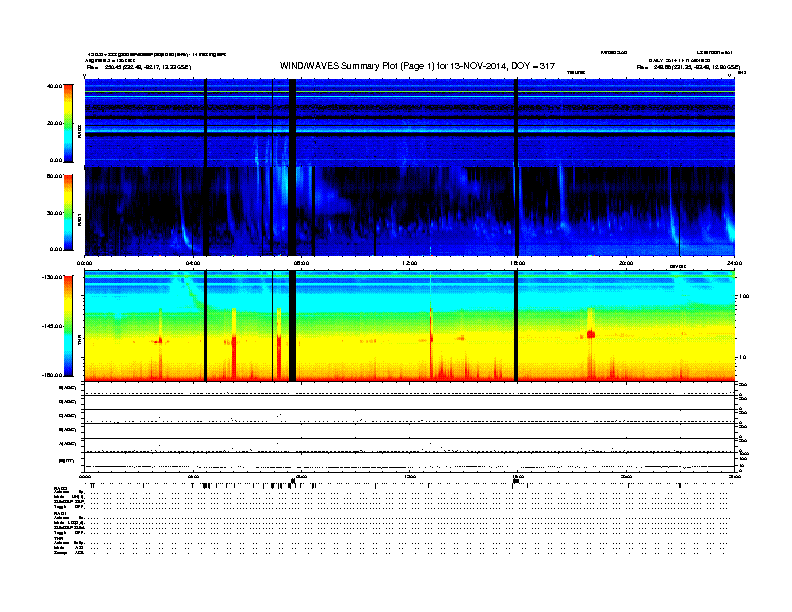
Task: Click the RAD1 vertical axis label beside spectrogram
Action: 79,219
